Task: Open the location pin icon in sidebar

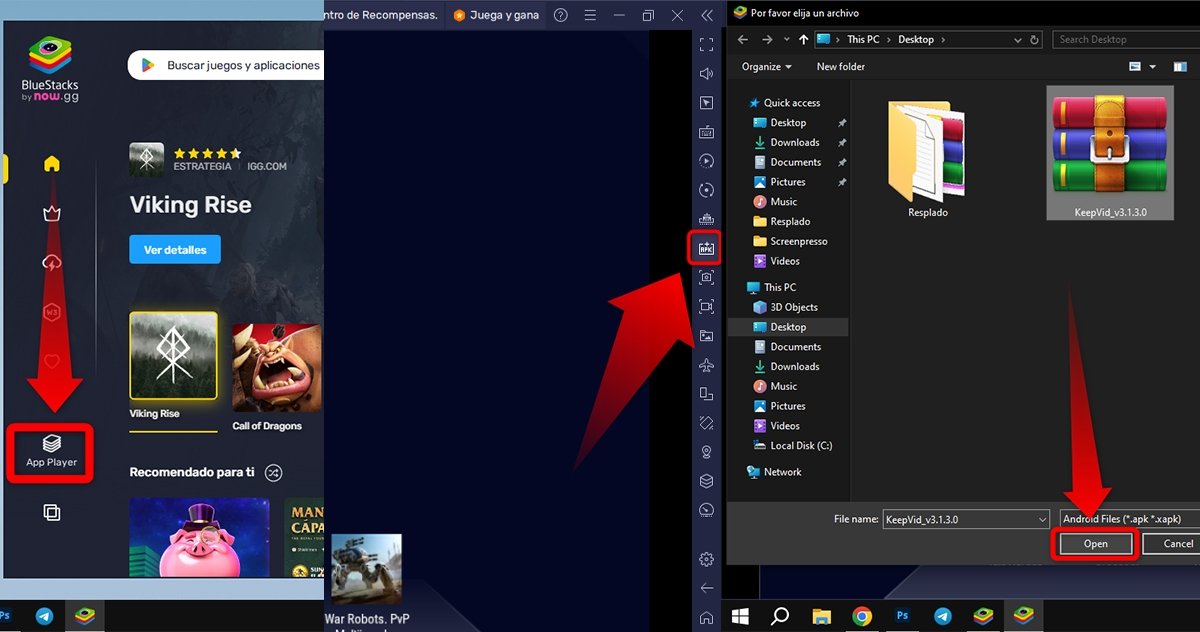Action: (x=706, y=452)
